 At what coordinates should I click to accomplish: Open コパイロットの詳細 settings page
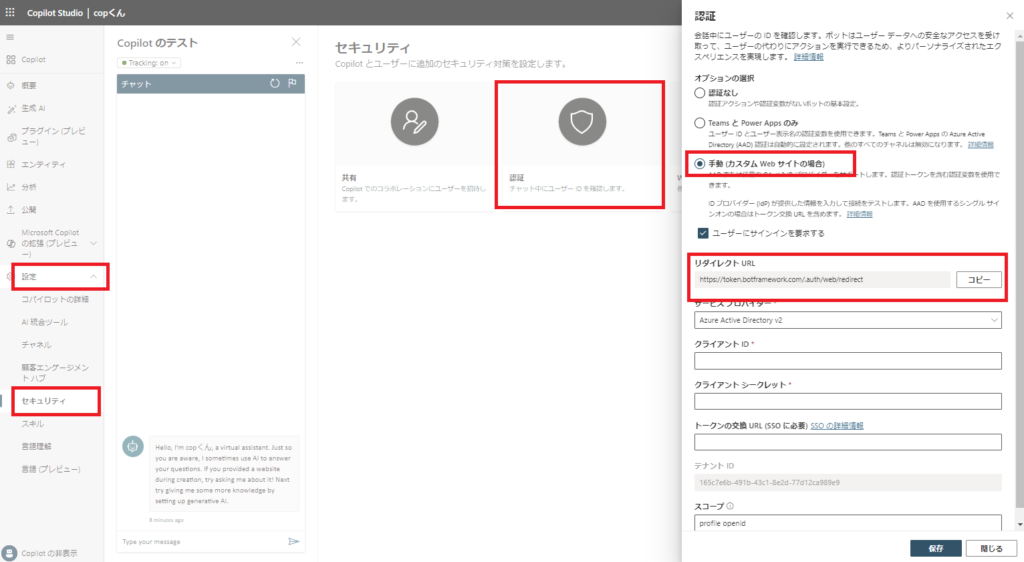(55, 299)
